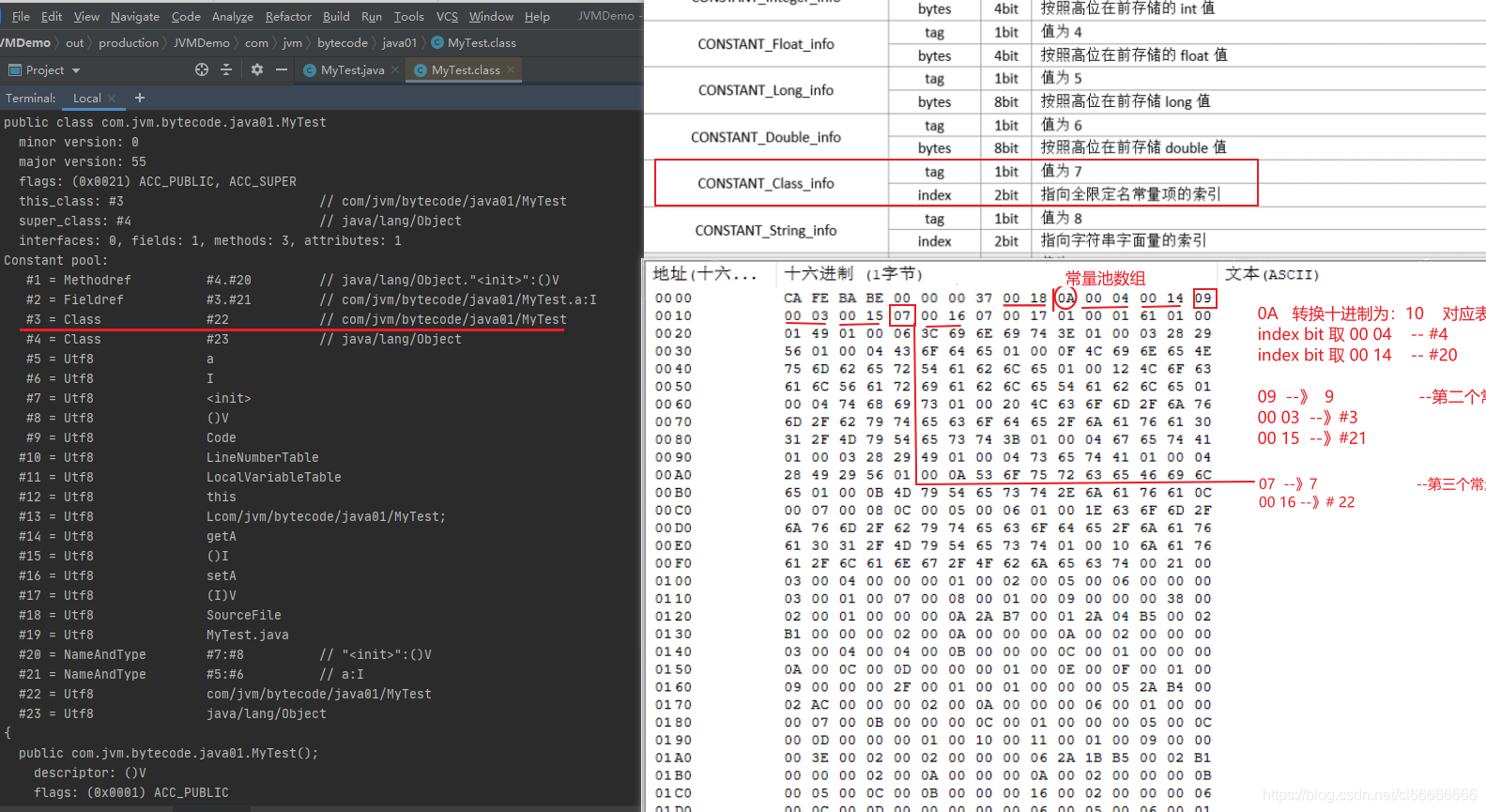
Task: Open the Window menu
Action: (x=491, y=16)
